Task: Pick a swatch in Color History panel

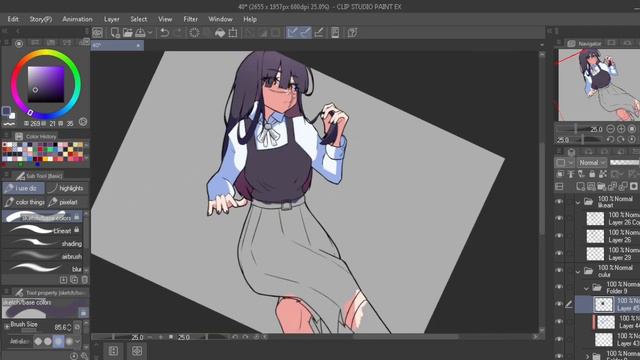Action: (43, 152)
